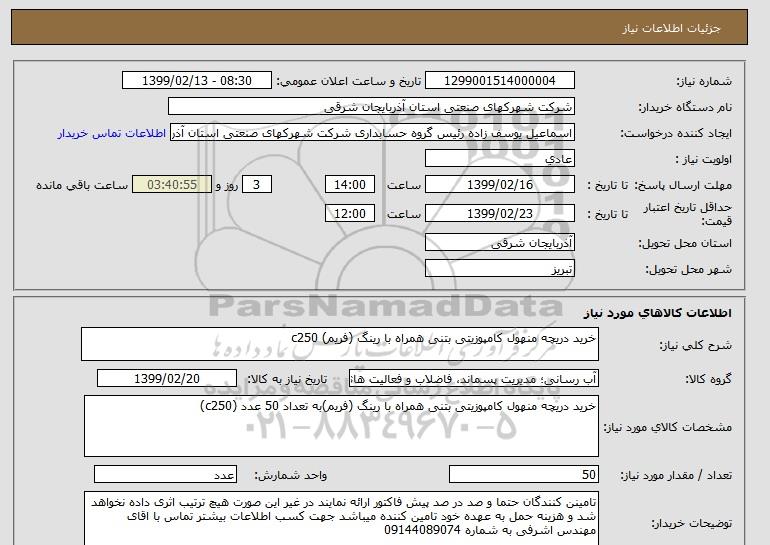770x545 pixels.
Task: Click the goods specification text area
Action: point(341,426)
